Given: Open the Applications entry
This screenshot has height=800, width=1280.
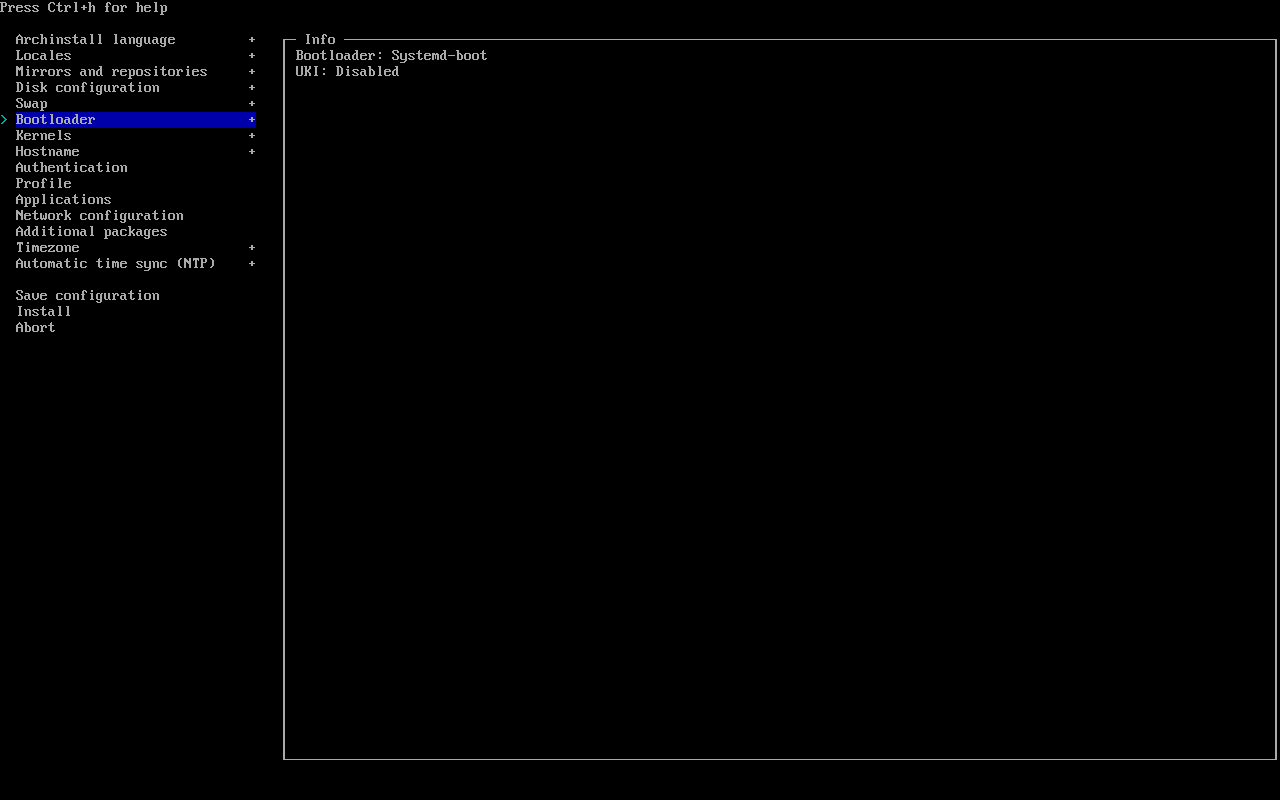Looking at the screenshot, I should click(63, 200).
